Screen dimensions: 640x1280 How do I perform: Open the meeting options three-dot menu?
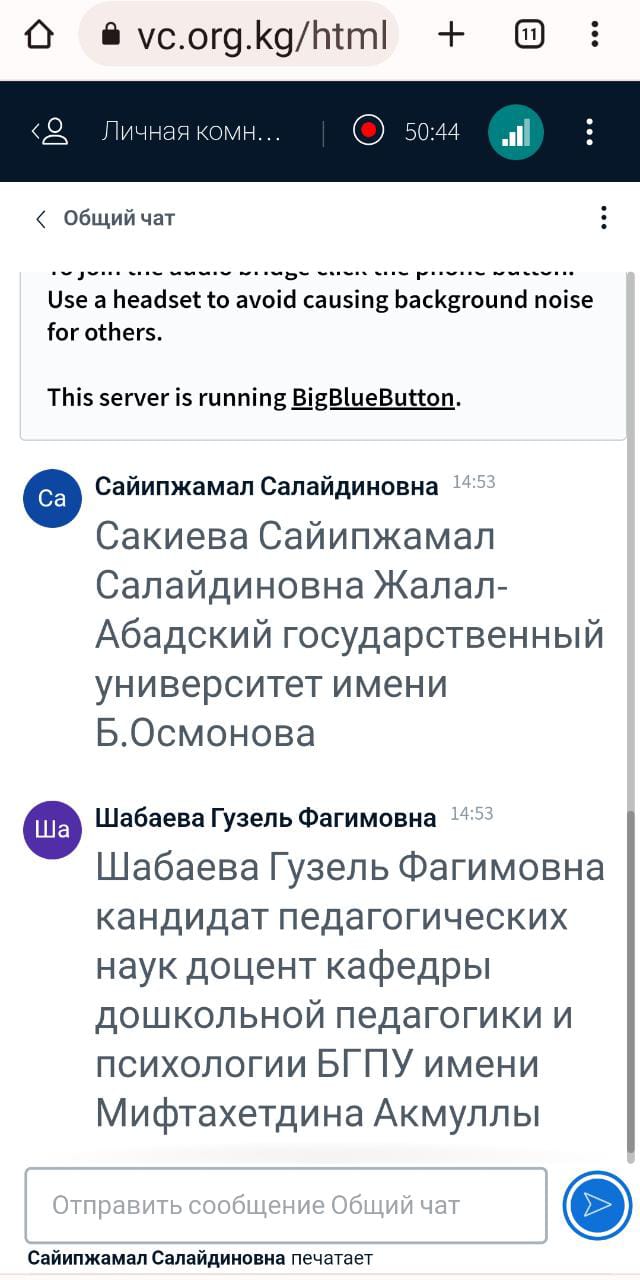[590, 132]
